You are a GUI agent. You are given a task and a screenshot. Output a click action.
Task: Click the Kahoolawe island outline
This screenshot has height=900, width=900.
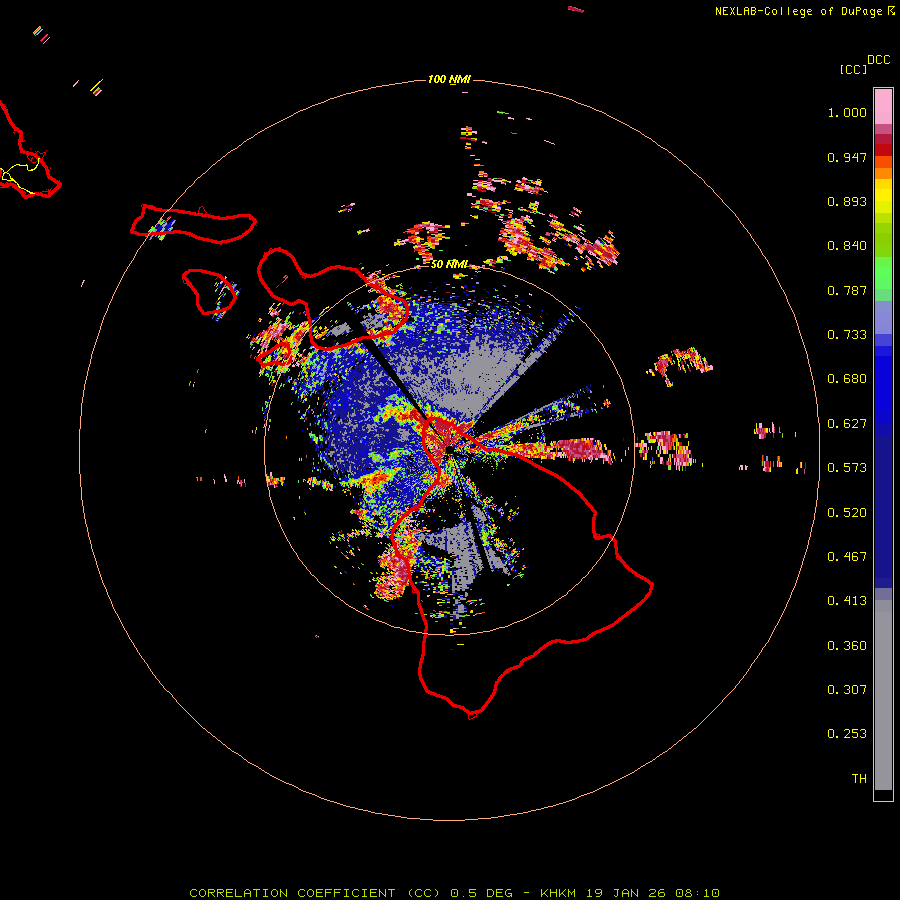pos(274,355)
